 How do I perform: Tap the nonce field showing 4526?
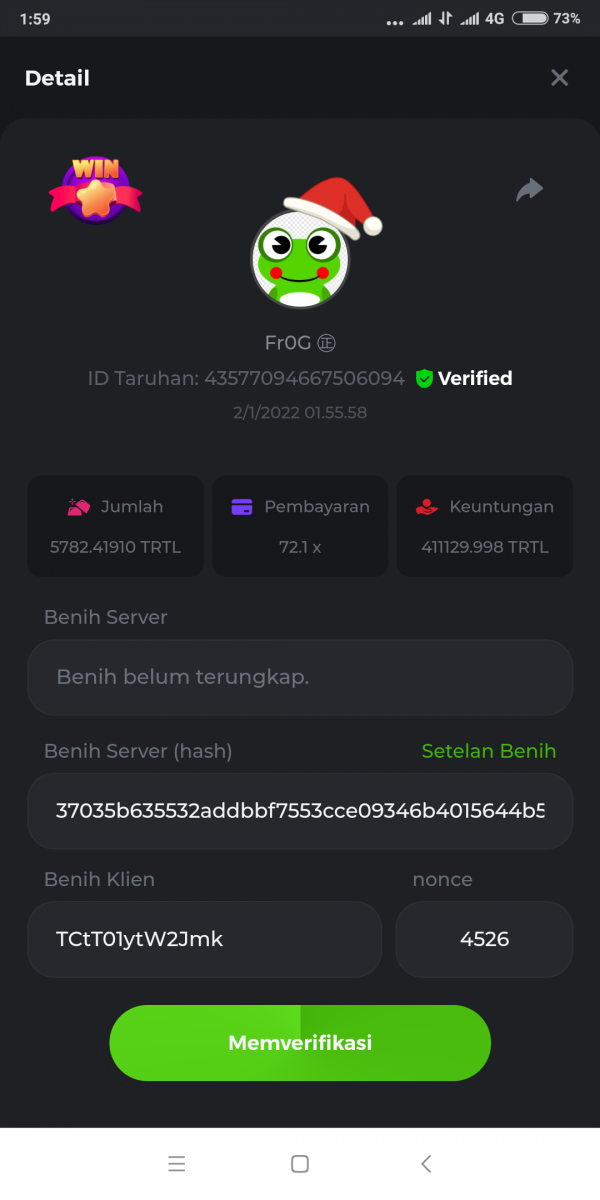click(x=484, y=939)
